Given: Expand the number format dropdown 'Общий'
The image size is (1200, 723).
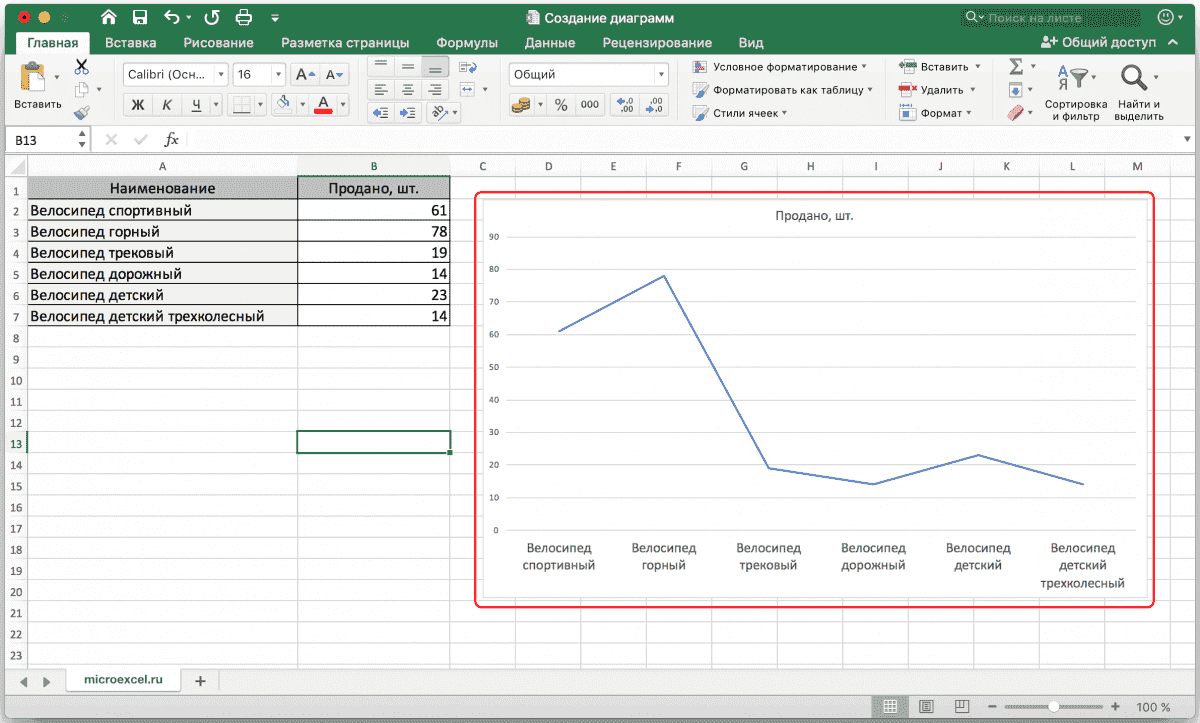Looking at the screenshot, I should click(588, 75).
